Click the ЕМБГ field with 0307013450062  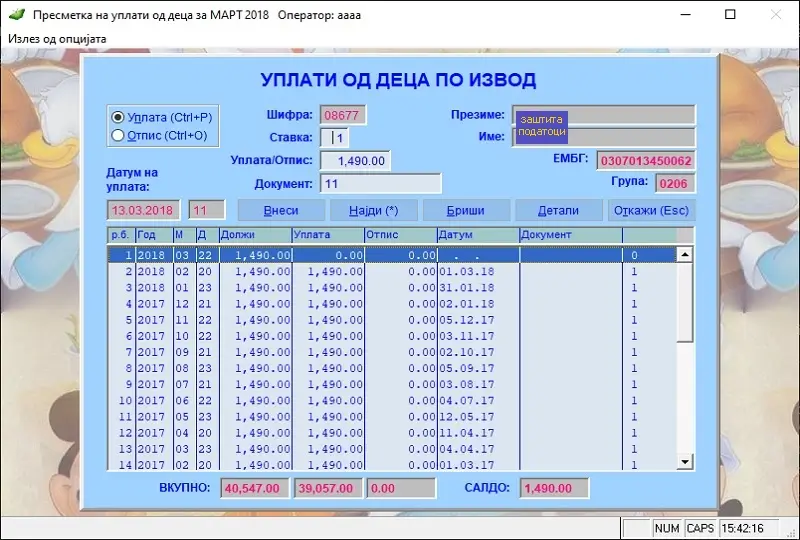pyautogui.click(x=646, y=161)
